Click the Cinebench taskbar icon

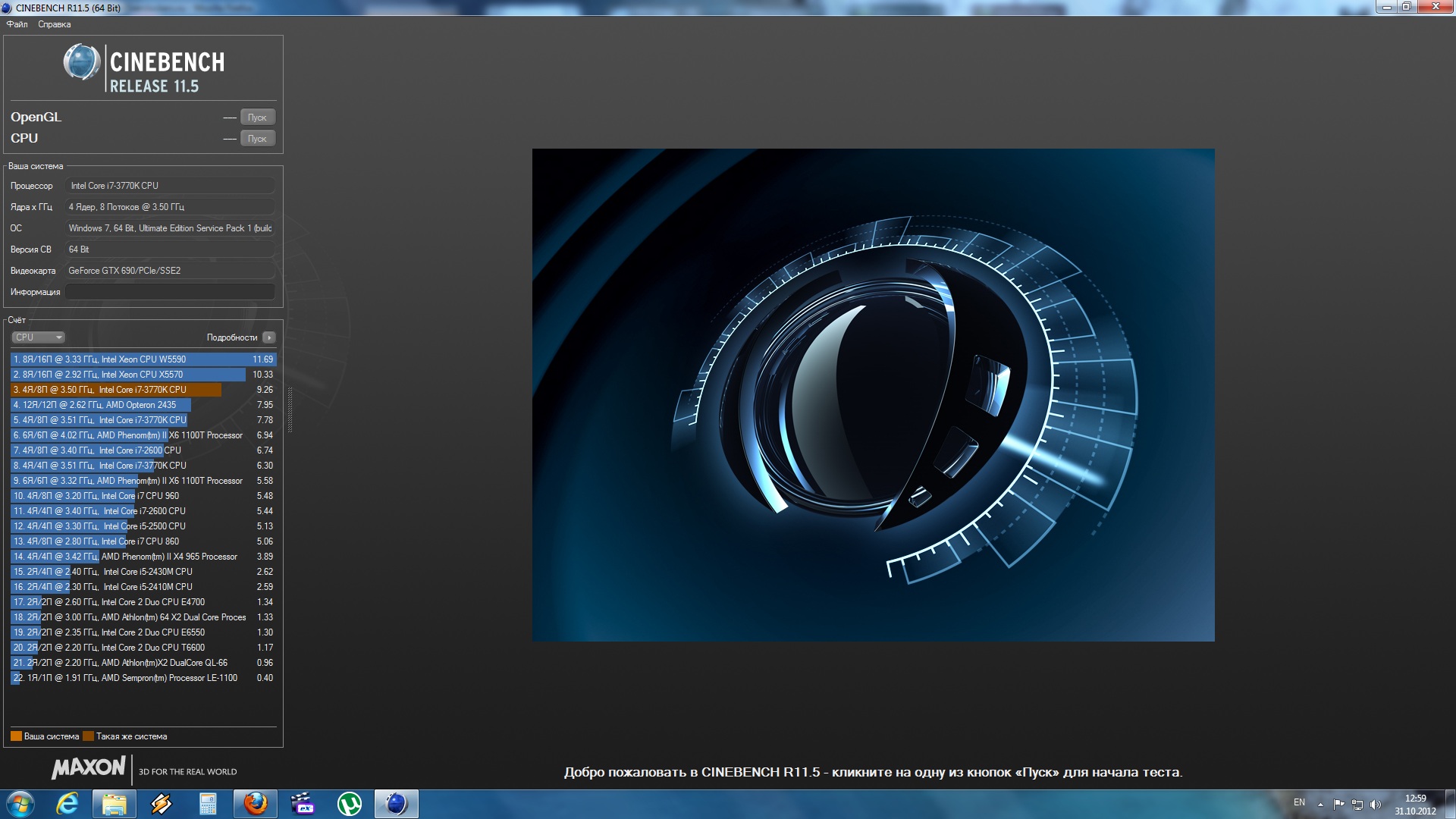[396, 804]
